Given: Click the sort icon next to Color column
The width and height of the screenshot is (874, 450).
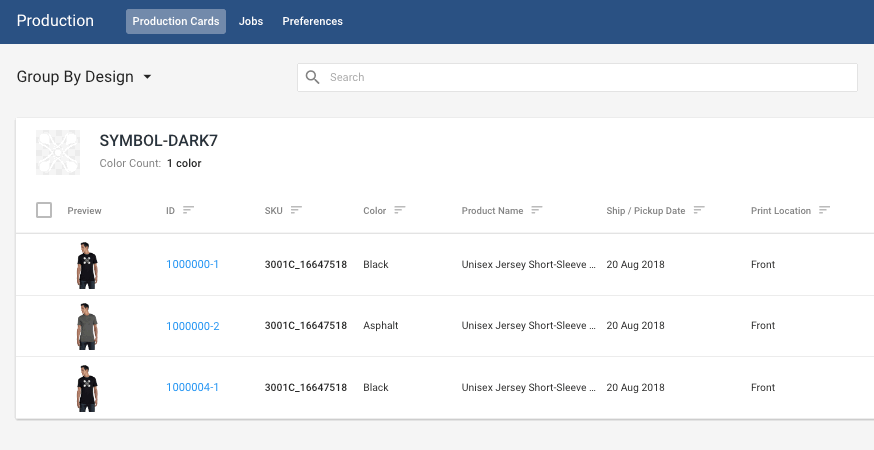Looking at the screenshot, I should (x=400, y=210).
